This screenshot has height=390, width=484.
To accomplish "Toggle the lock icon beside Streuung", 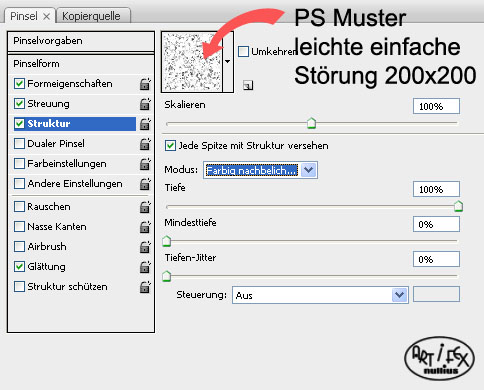I will pos(145,104).
